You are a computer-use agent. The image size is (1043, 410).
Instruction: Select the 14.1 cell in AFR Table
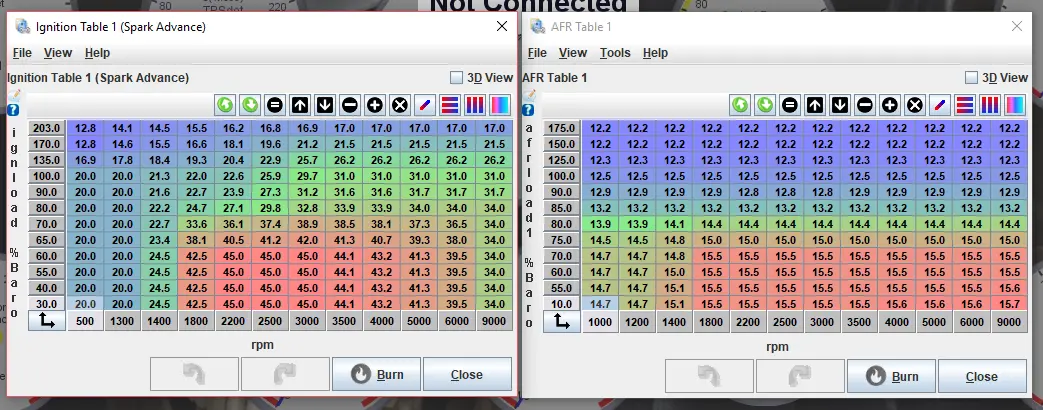[674, 224]
